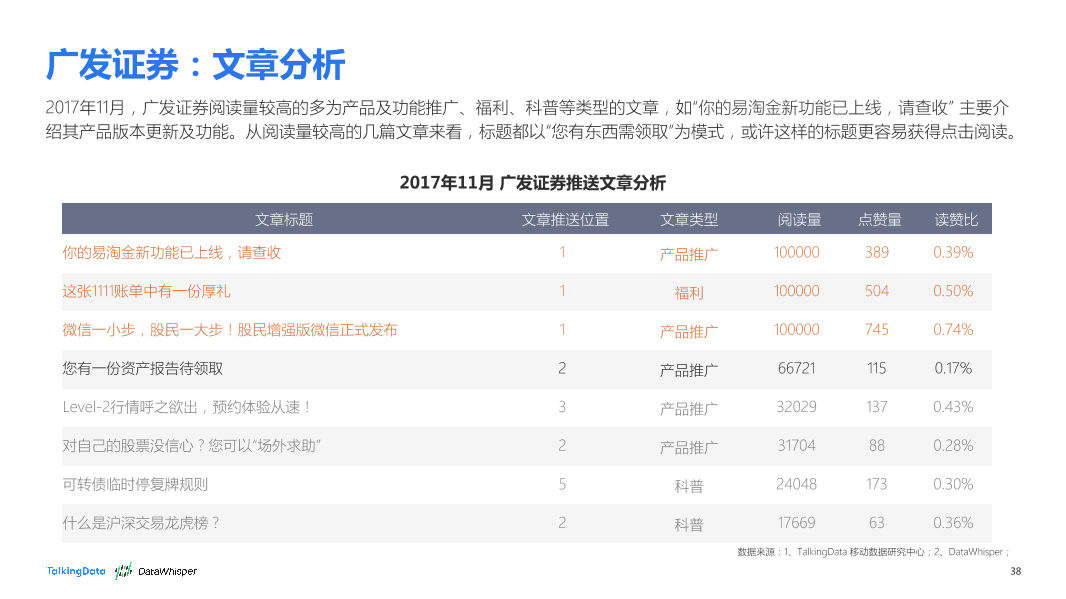Click push position 3 in Level-2 row
1066x599 pixels.
tap(562, 407)
